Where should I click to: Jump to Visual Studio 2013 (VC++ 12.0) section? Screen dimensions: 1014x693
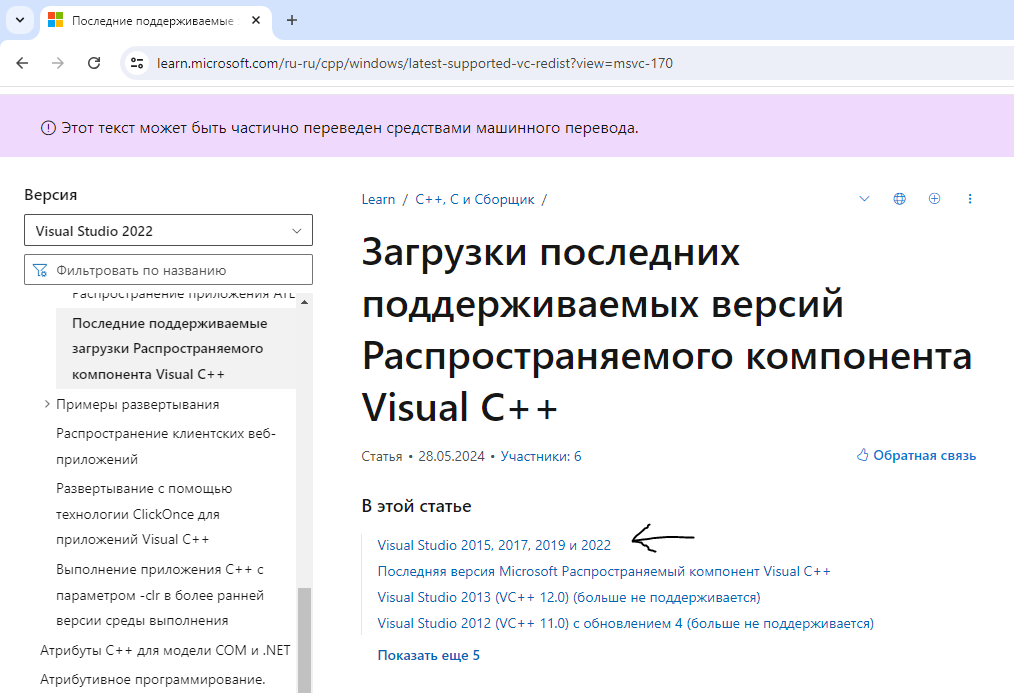pos(569,597)
